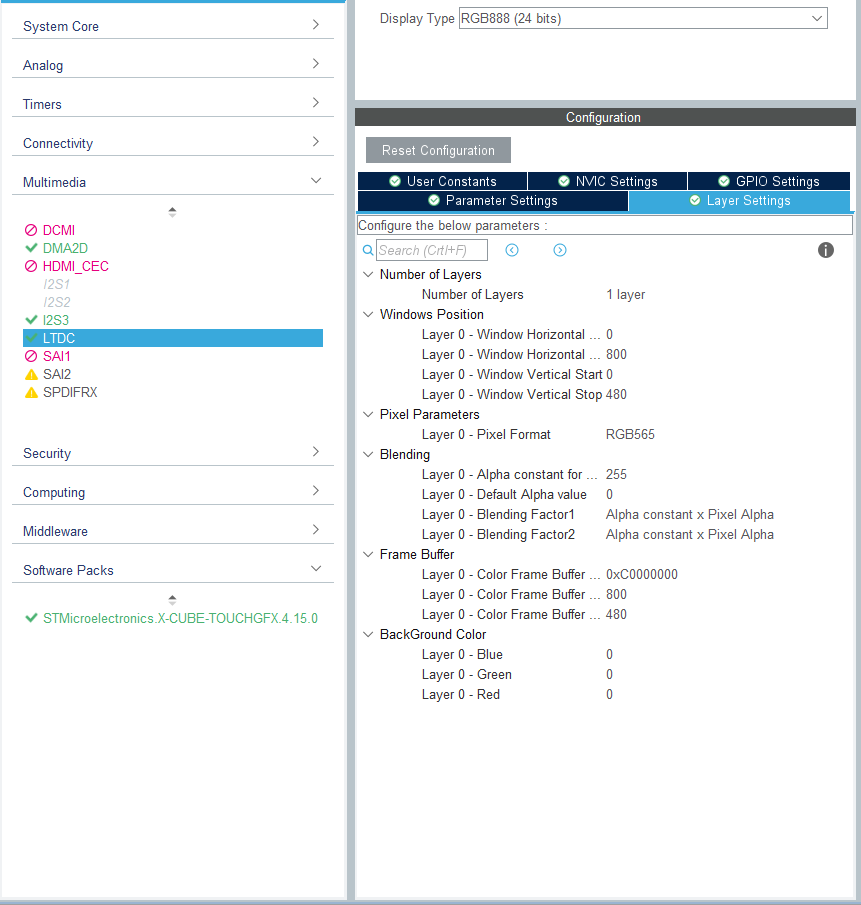Select HDMI_CEC peripheral
The width and height of the screenshot is (861, 905).
click(x=76, y=266)
